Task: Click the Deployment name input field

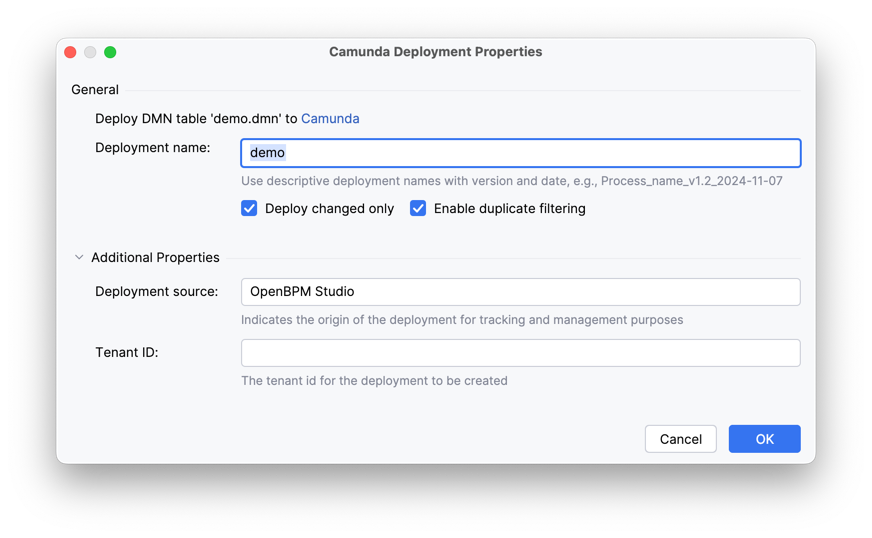Action: 521,153
